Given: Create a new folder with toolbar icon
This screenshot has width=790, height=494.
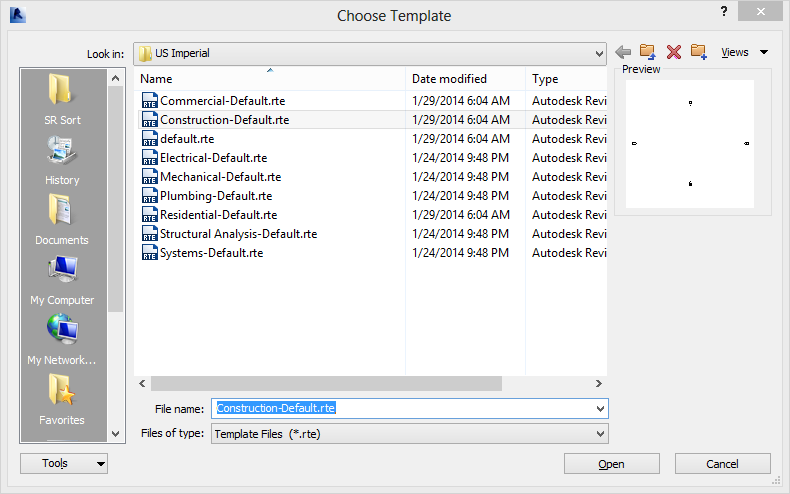Looking at the screenshot, I should coord(699,51).
